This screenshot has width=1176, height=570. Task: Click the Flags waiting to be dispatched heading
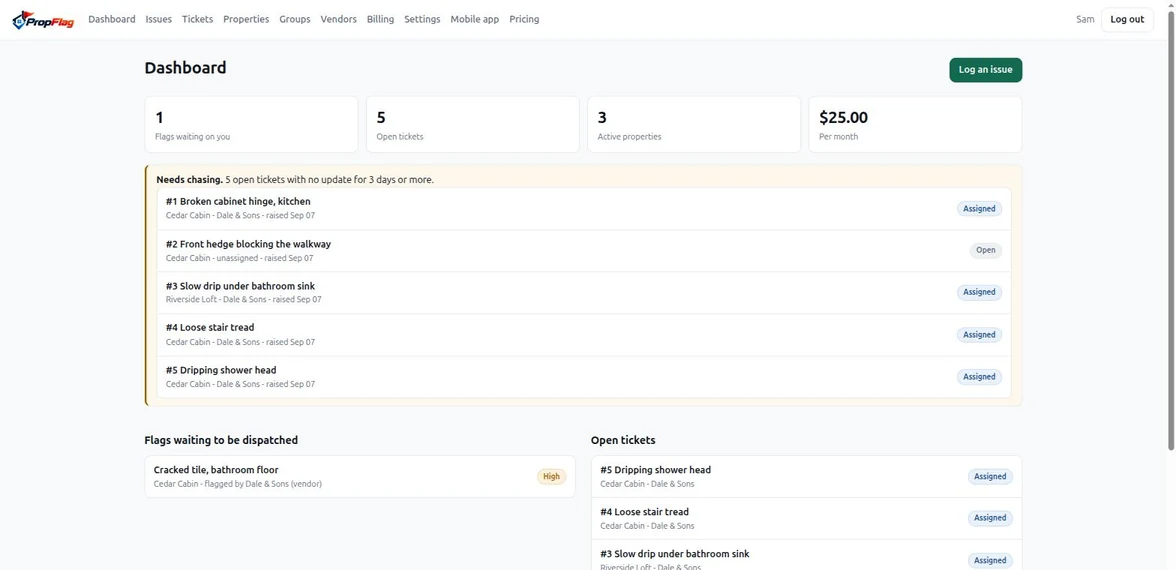coord(221,440)
